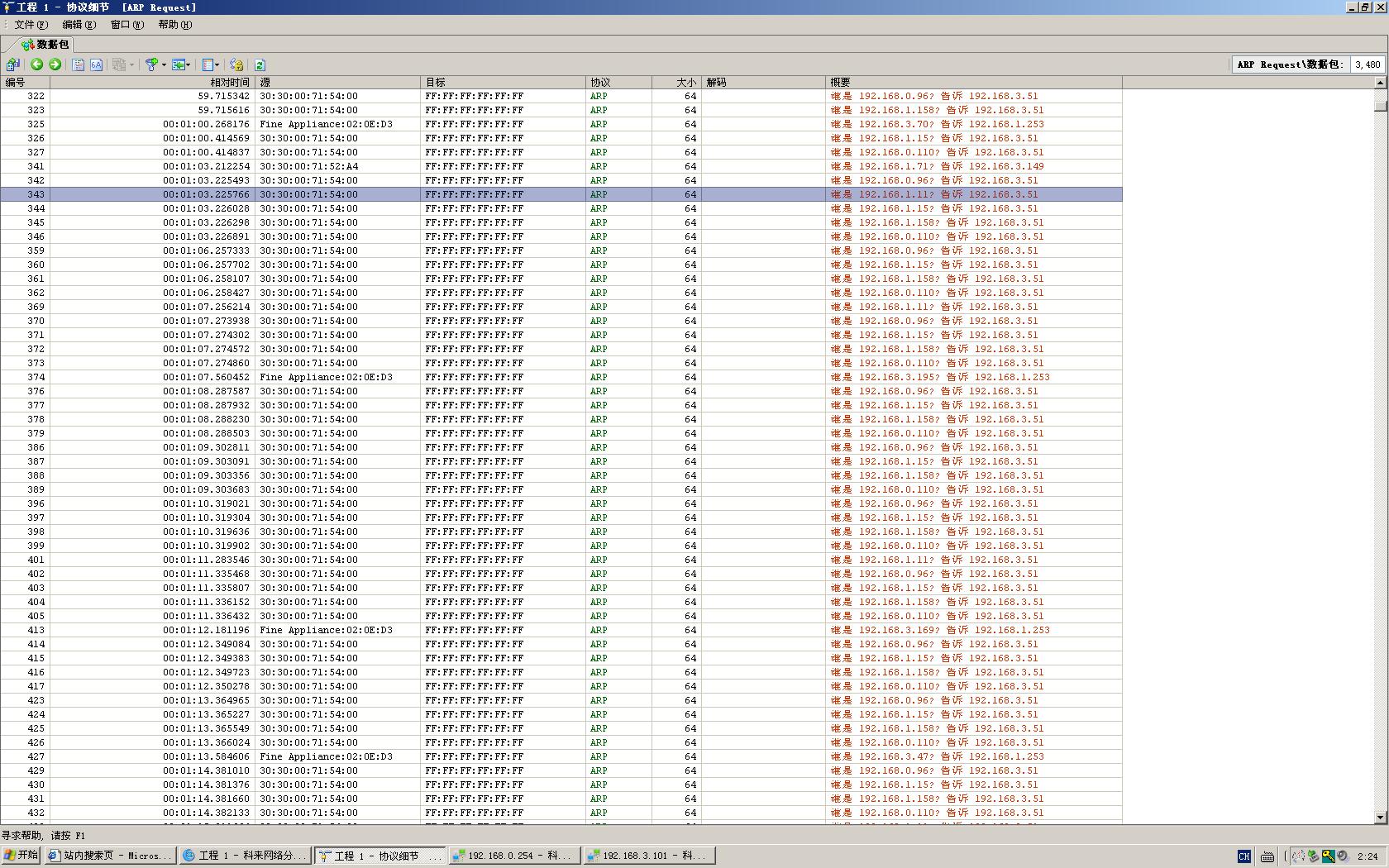Click the hex view '6A' toolbar icon
This screenshot has width=1389, height=868.
coord(97,64)
